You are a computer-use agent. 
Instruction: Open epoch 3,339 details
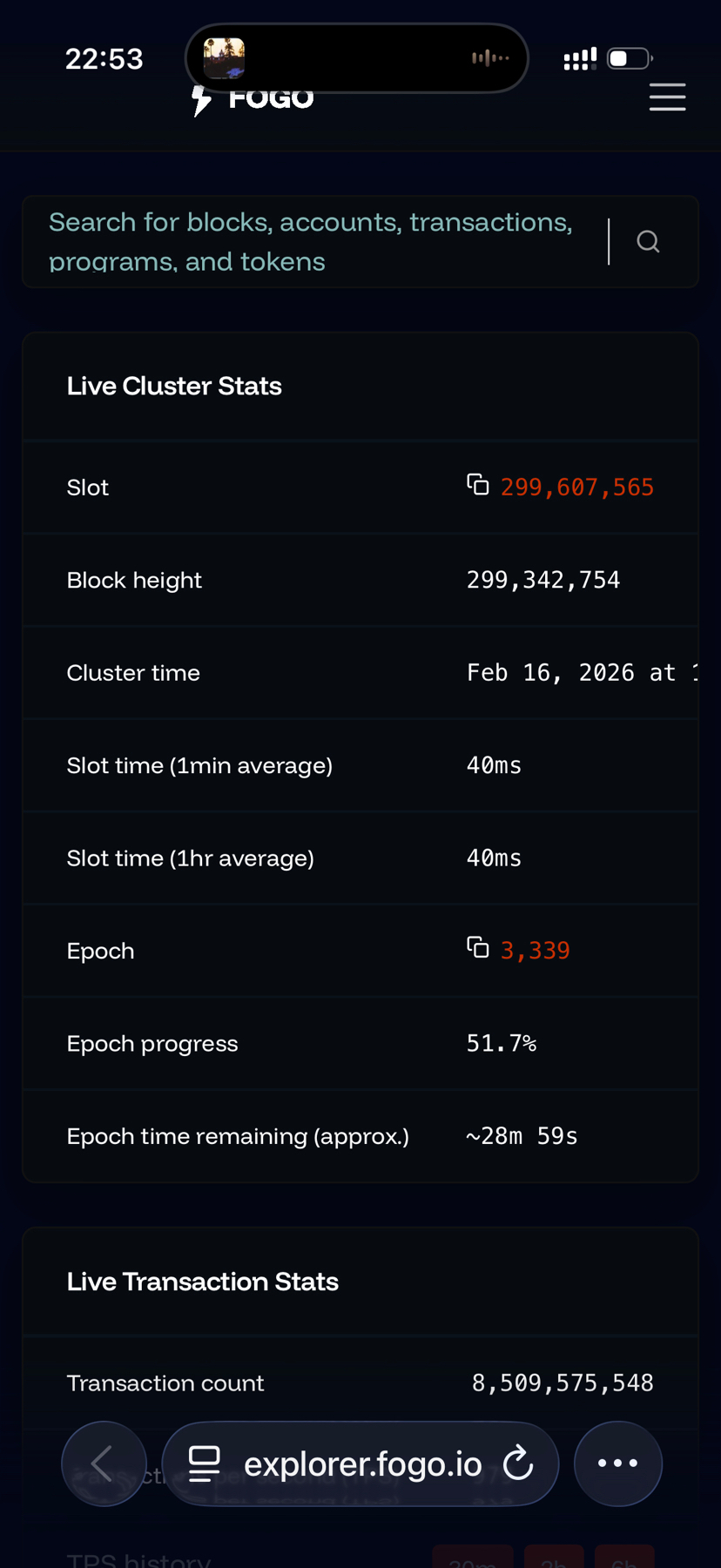click(535, 951)
